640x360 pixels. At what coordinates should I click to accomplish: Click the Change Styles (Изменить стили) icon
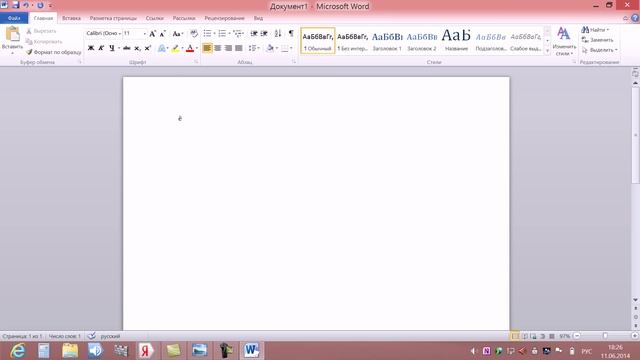tap(564, 34)
